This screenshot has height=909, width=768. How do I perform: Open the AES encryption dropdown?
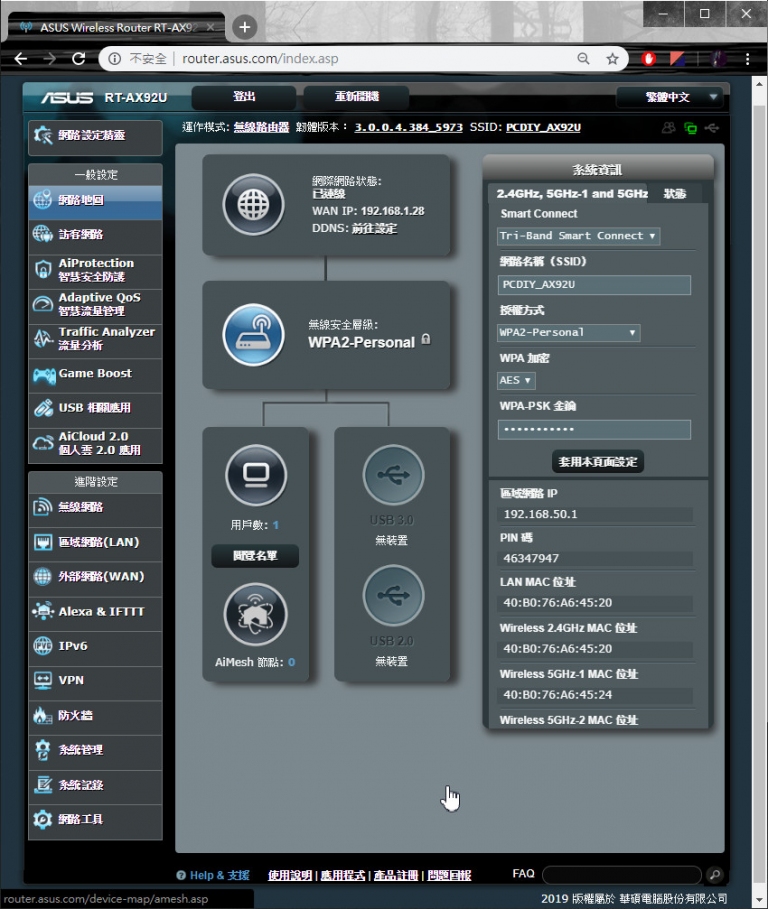[516, 380]
